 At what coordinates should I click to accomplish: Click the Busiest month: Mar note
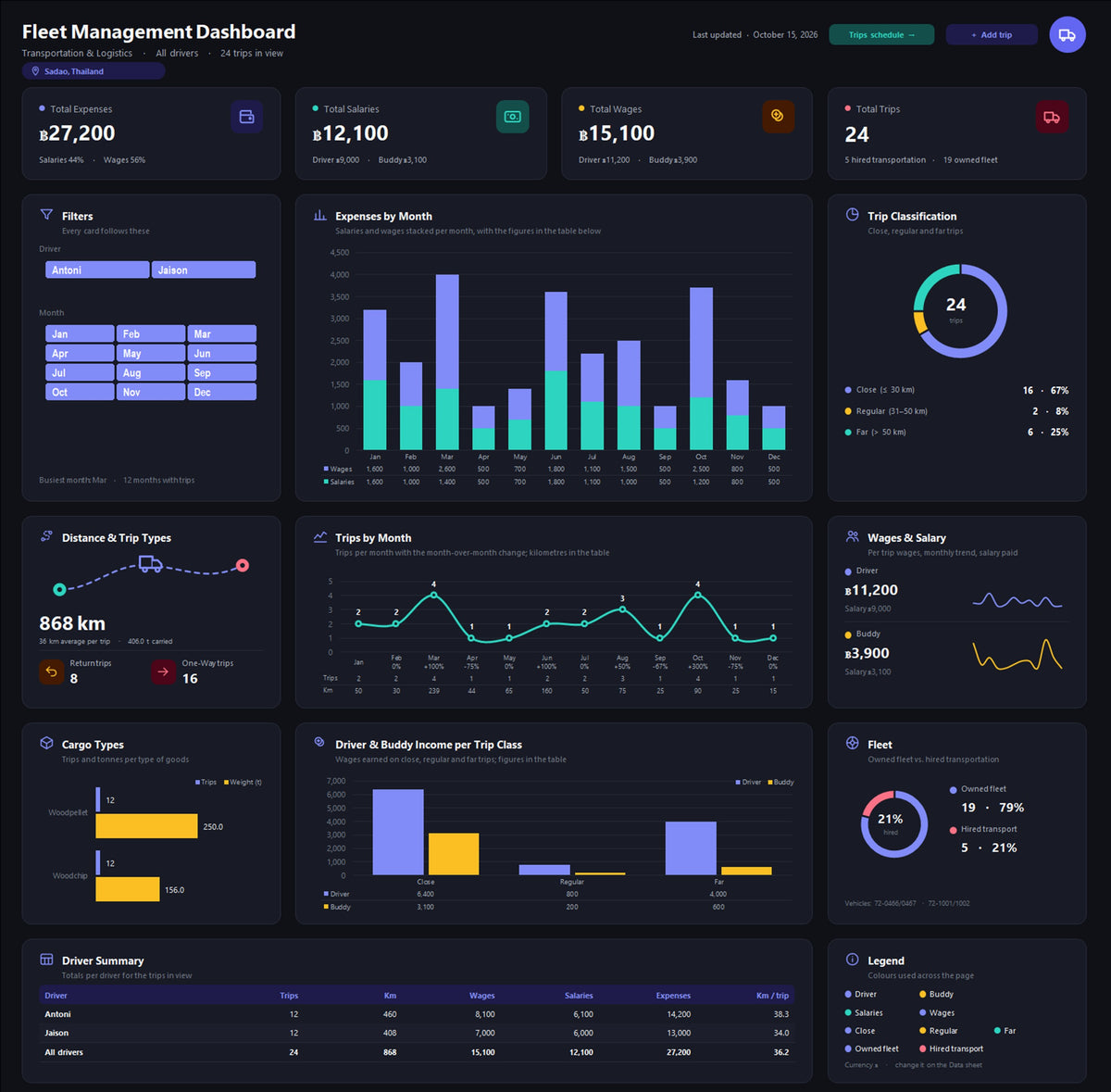[x=73, y=480]
